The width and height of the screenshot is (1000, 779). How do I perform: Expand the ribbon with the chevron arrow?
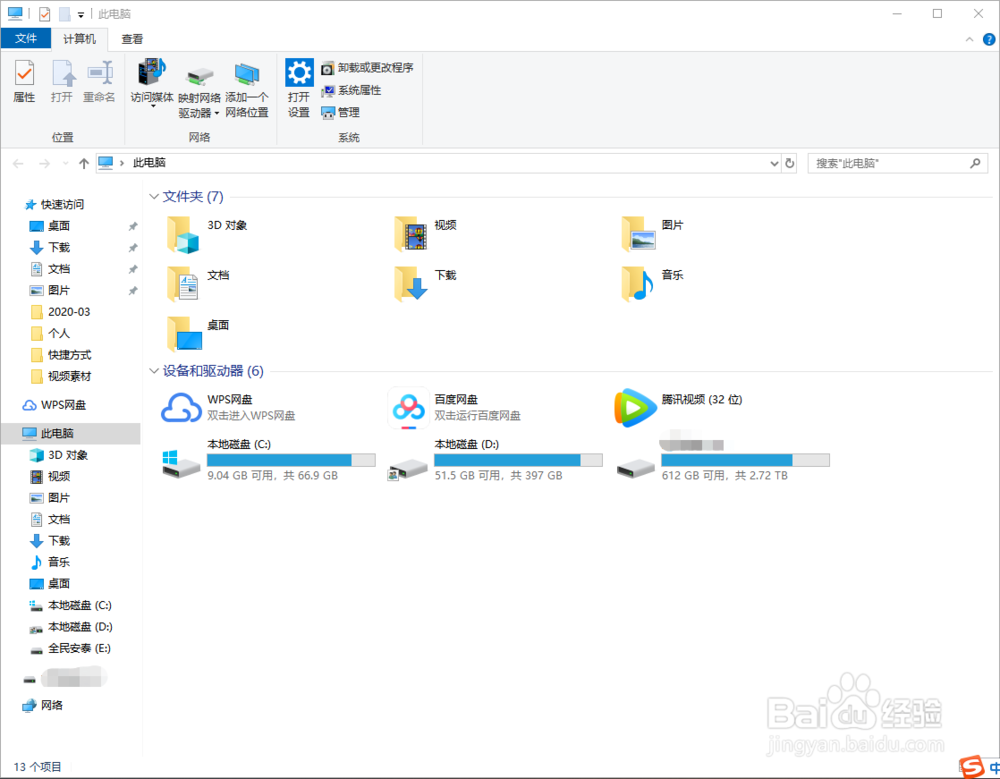(968, 38)
